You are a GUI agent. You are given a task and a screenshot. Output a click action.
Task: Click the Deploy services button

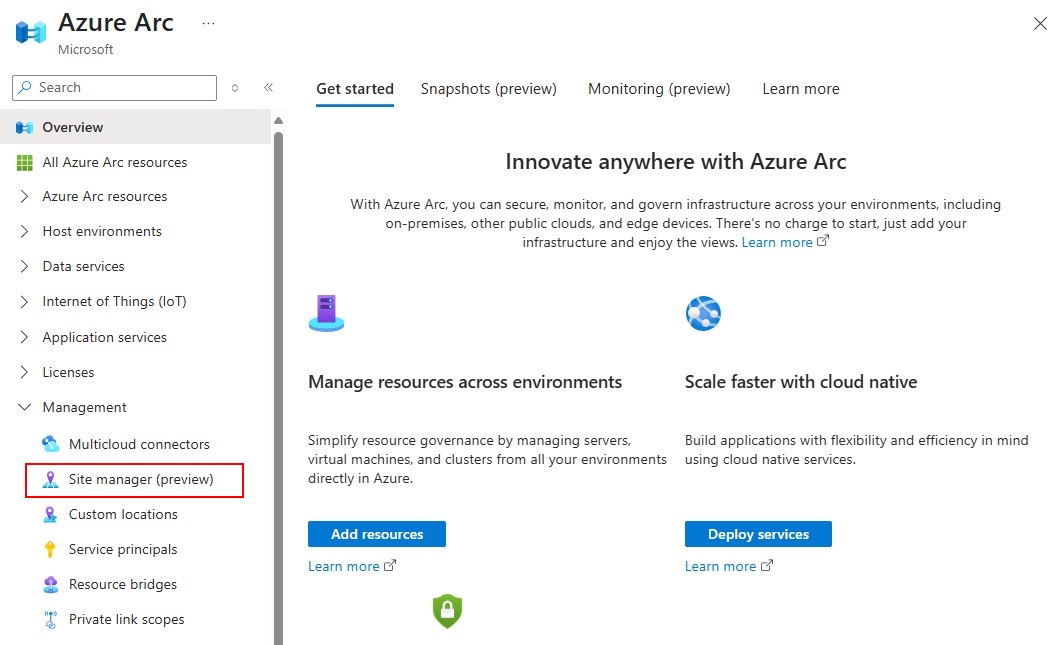pos(757,533)
